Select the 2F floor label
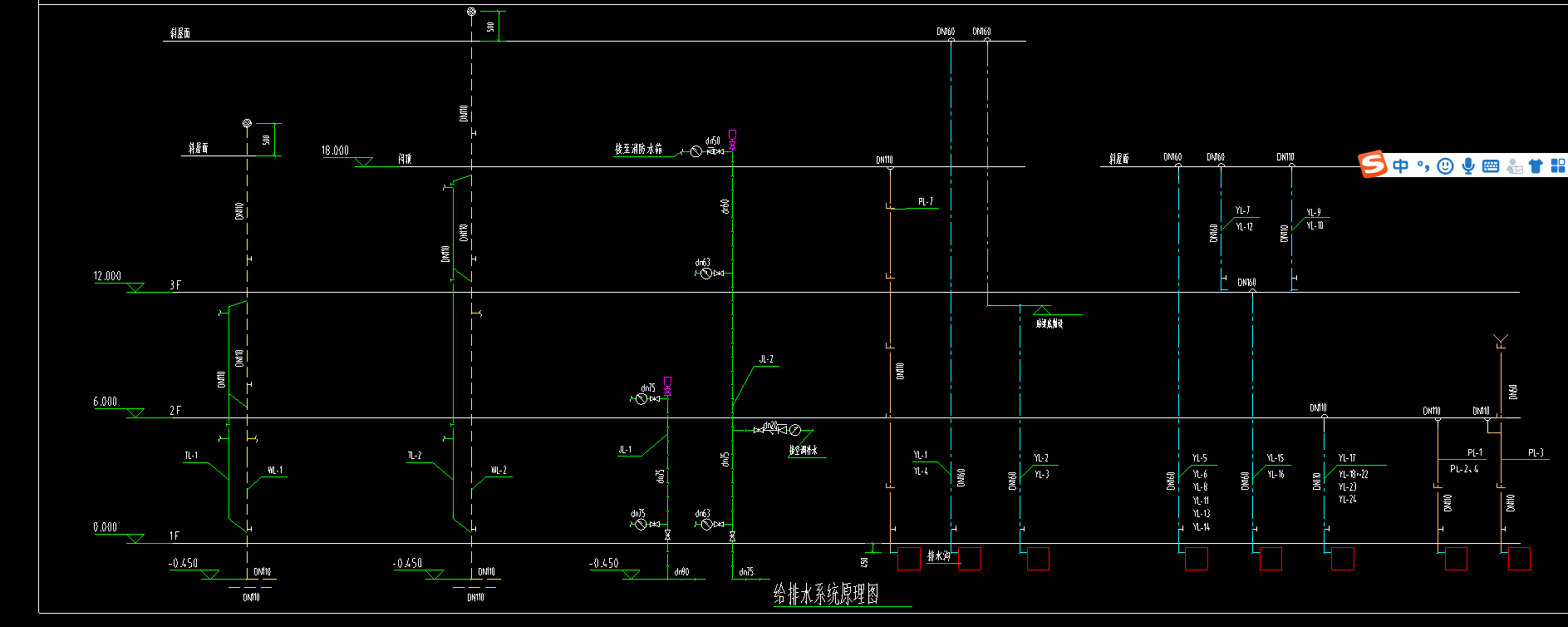This screenshot has width=1568, height=627. [x=175, y=411]
